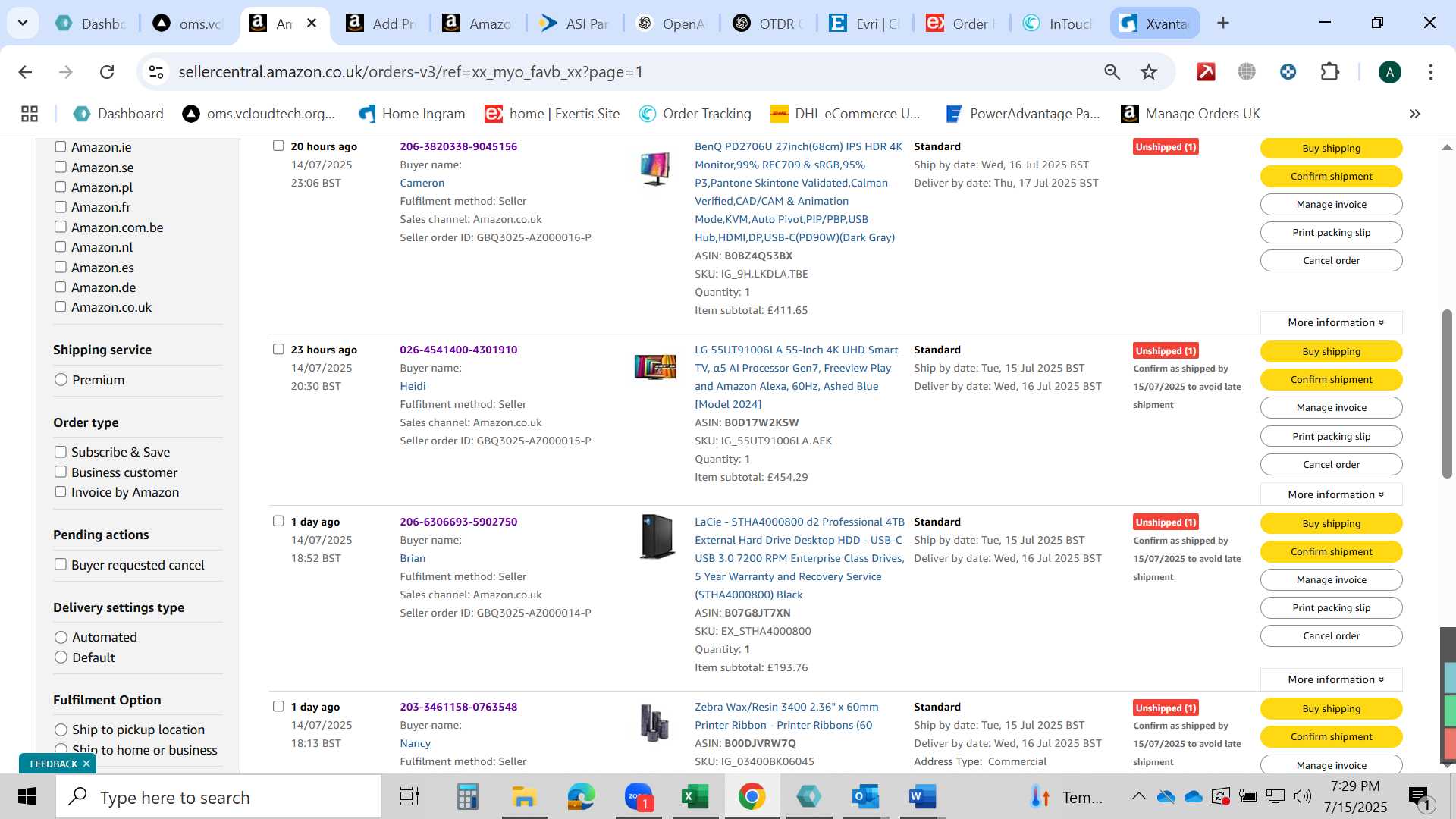This screenshot has width=1456, height=819.
Task: Reload the Seller Central page
Action: (107, 72)
